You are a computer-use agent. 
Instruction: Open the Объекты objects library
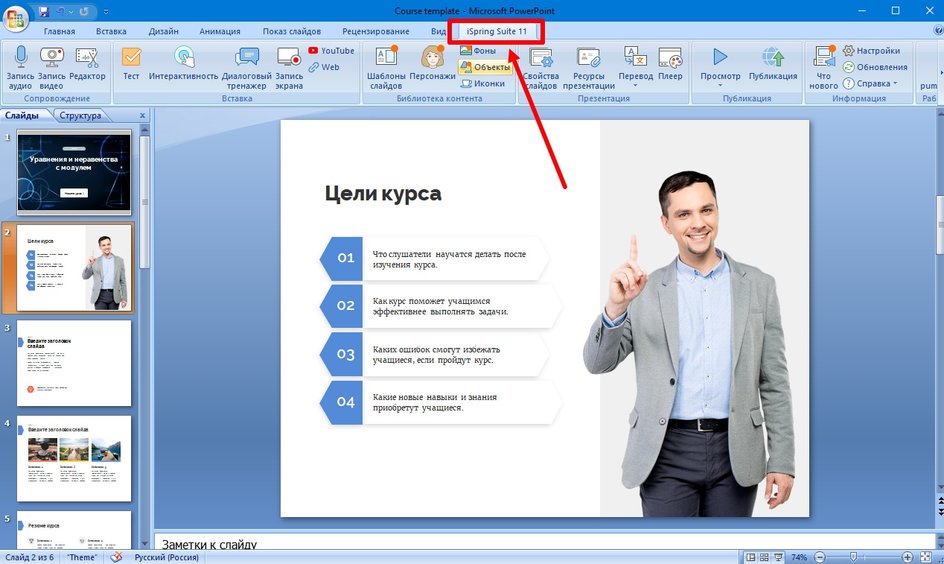(x=485, y=67)
